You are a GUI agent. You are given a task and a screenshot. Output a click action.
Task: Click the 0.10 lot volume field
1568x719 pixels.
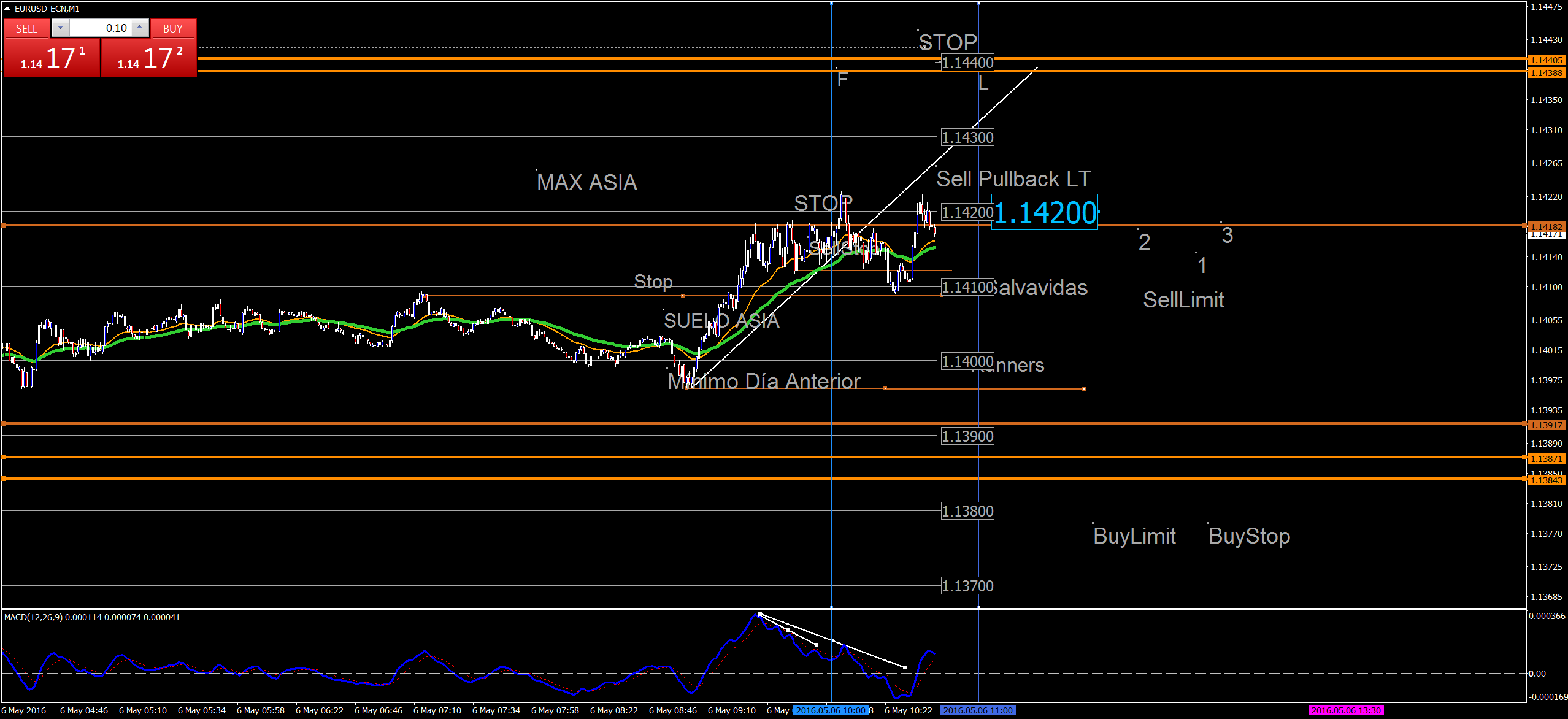pyautogui.click(x=101, y=28)
